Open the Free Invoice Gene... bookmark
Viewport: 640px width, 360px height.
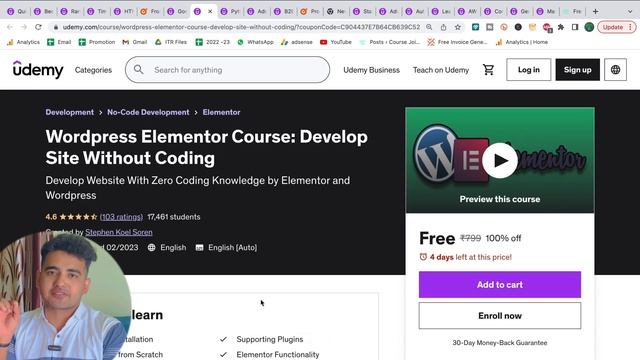(457, 42)
